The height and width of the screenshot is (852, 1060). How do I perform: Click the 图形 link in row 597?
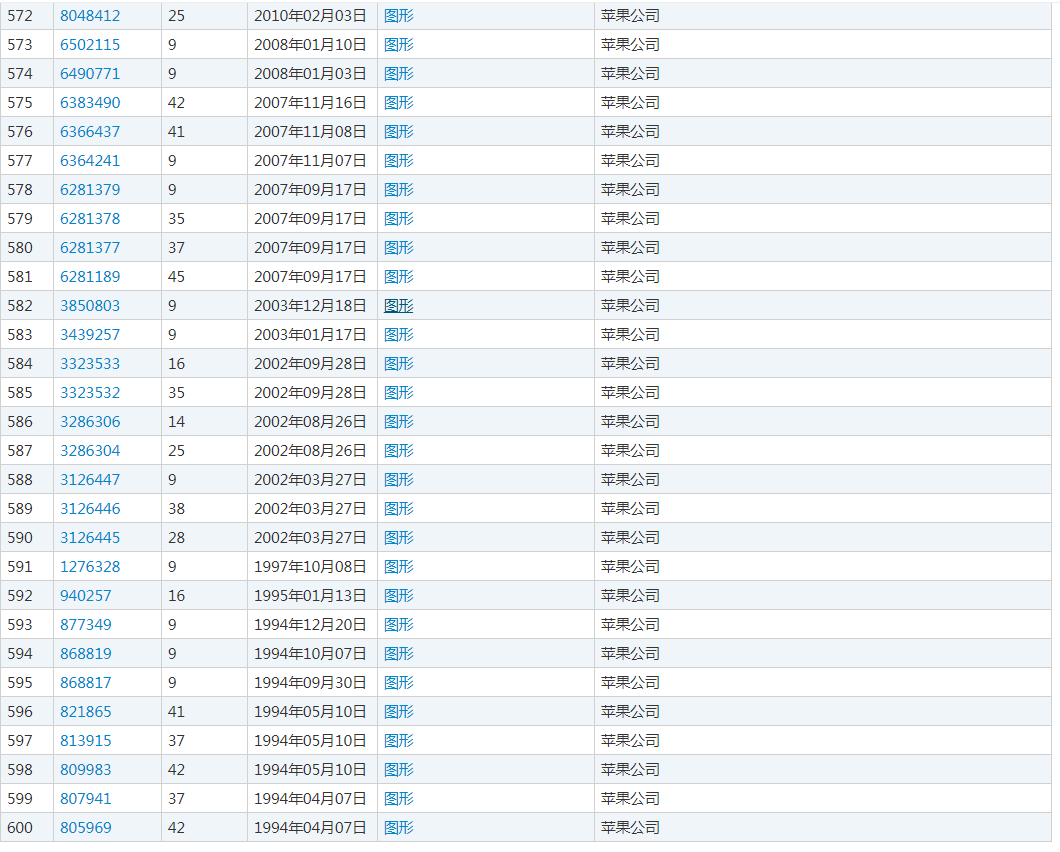399,741
